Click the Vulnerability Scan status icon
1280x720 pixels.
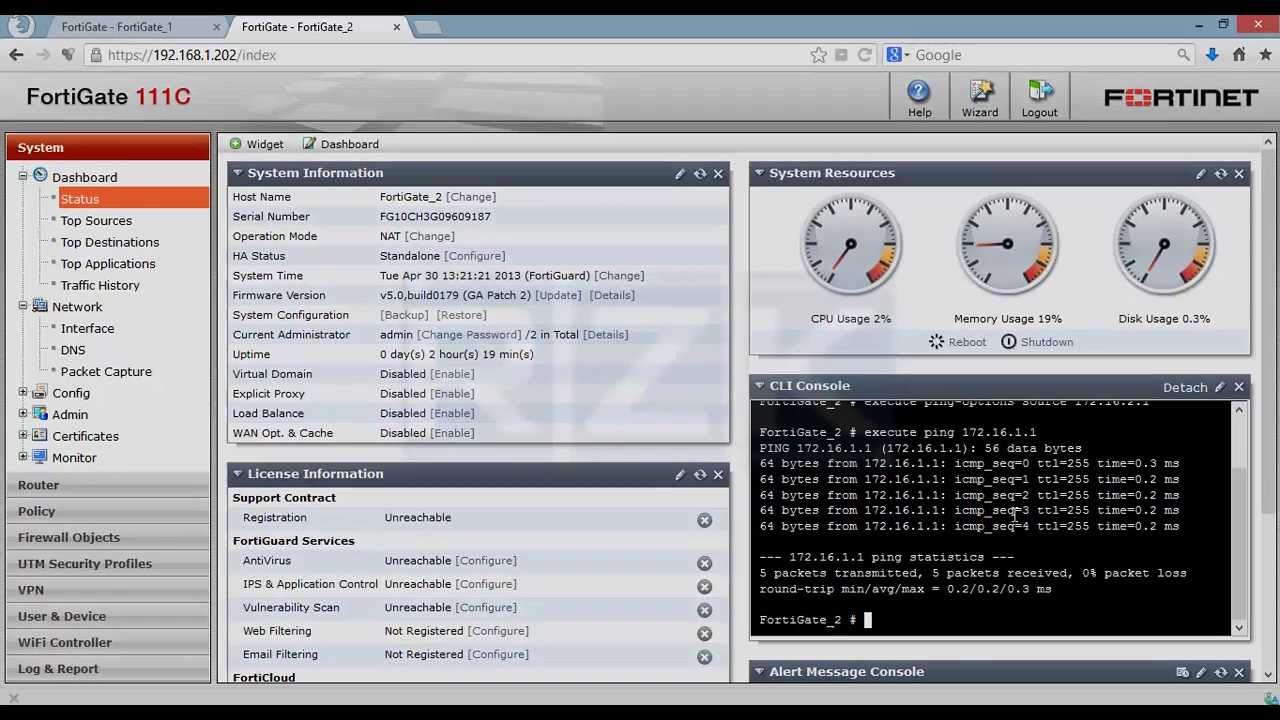(x=705, y=610)
